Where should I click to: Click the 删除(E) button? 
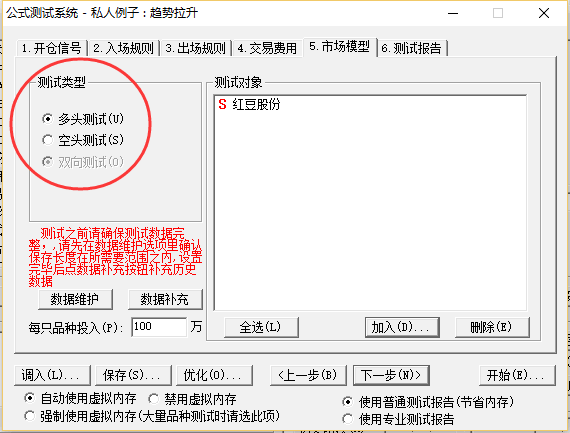click(x=492, y=327)
